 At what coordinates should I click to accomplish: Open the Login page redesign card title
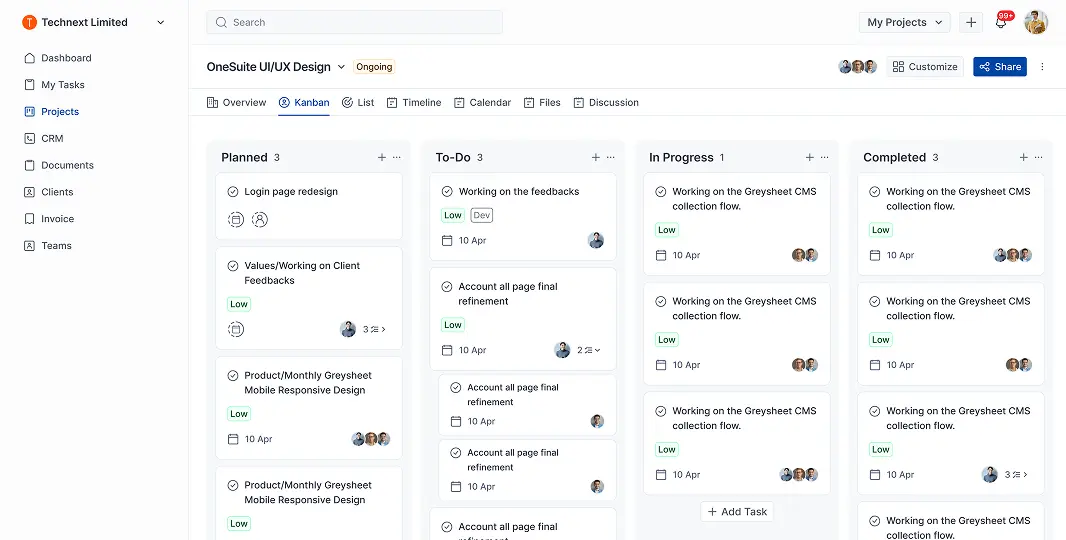point(291,192)
